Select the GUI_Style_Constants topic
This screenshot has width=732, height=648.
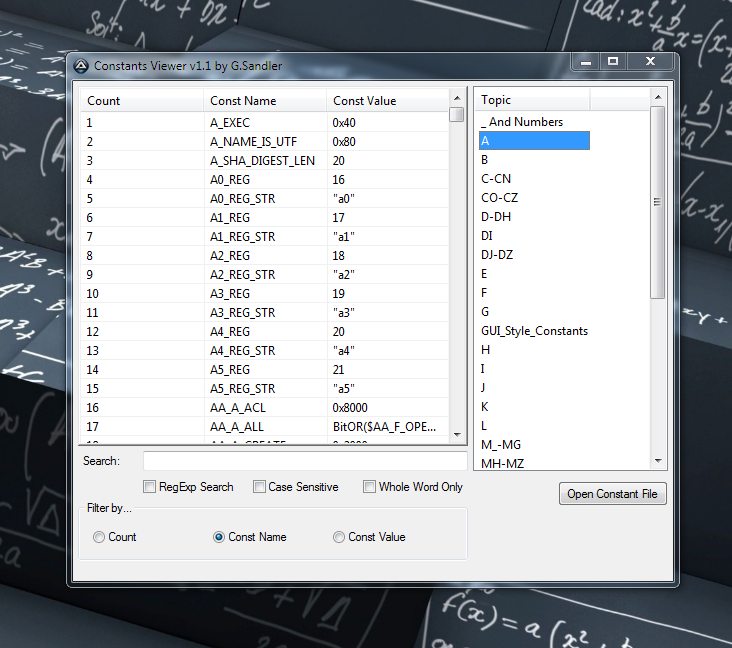click(x=534, y=331)
